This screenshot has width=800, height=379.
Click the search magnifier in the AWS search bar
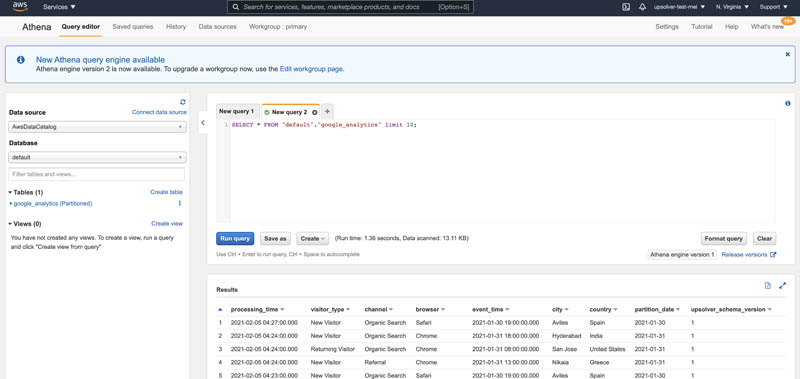tap(235, 7)
